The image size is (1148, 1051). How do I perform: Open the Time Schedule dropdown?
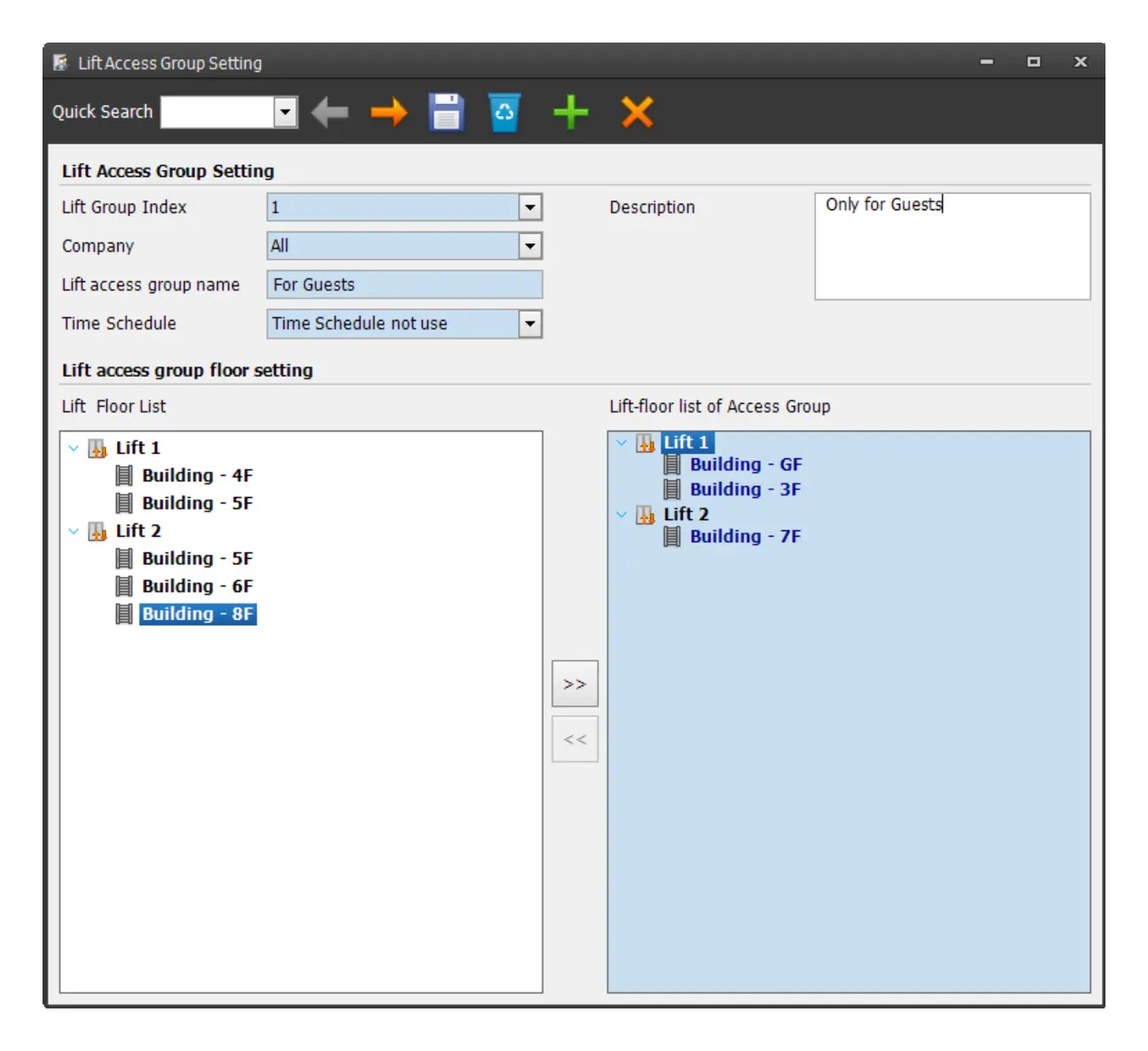(x=530, y=323)
